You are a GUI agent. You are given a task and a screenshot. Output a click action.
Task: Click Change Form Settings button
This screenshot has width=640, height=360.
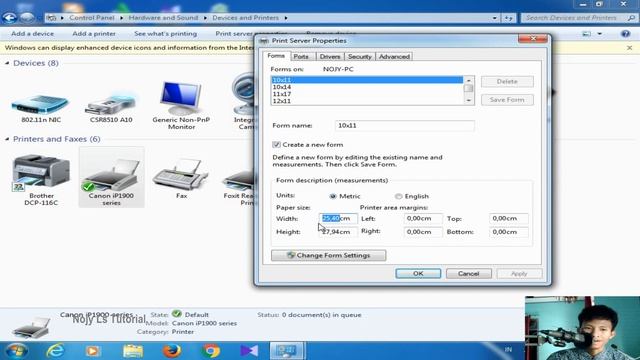click(x=329, y=256)
